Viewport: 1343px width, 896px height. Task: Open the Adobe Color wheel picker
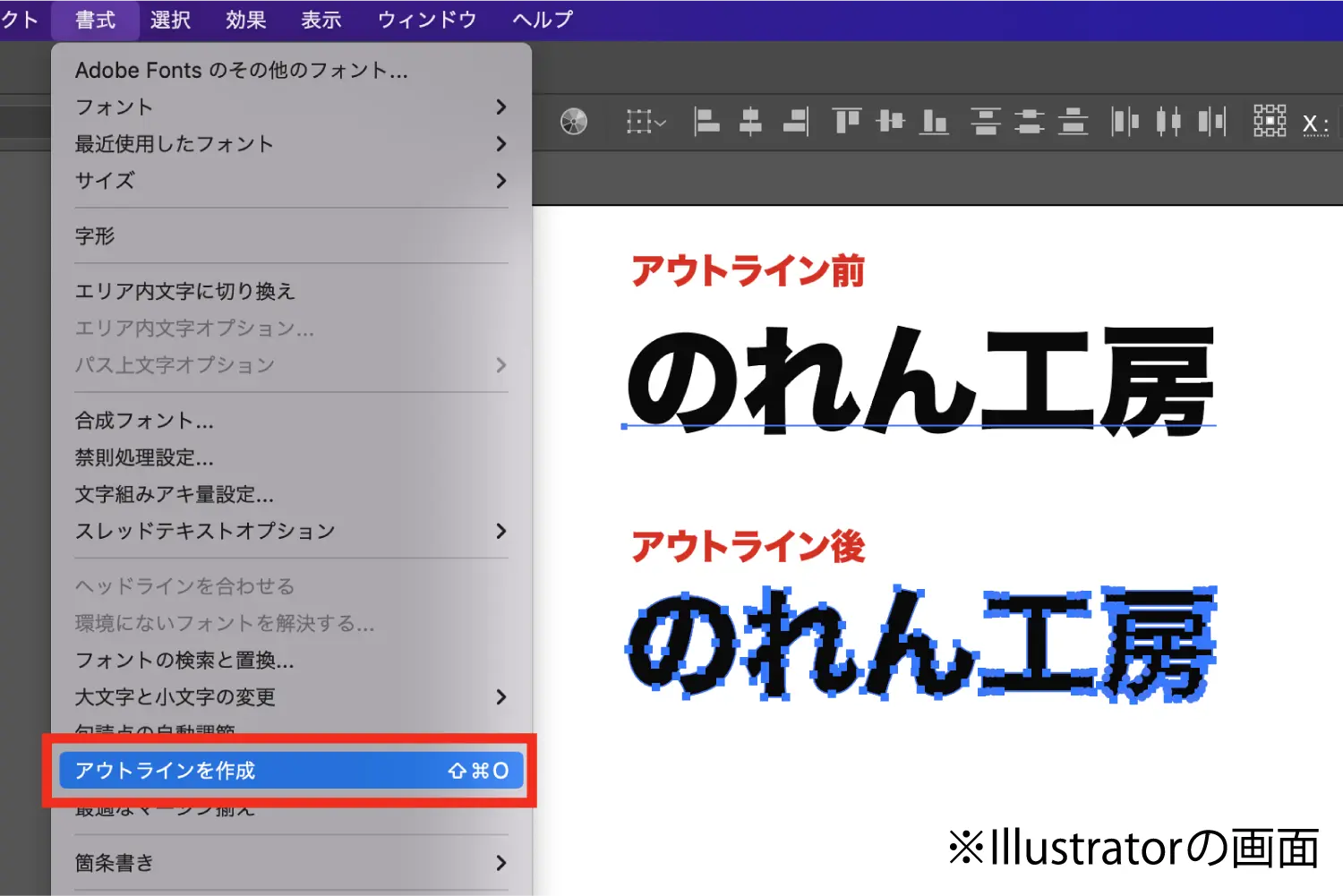(x=574, y=122)
